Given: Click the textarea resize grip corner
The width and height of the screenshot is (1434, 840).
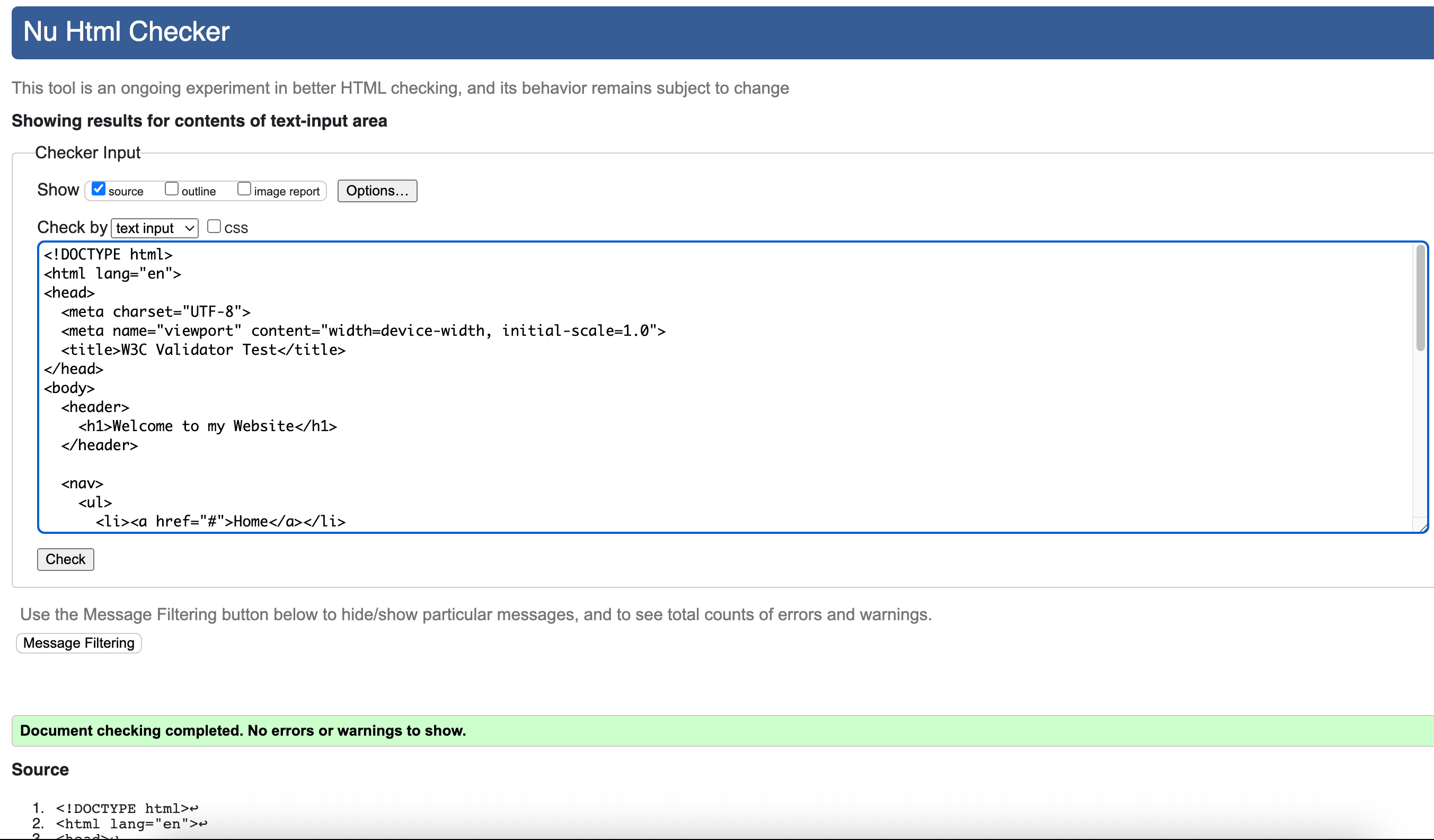Looking at the screenshot, I should click(x=1423, y=528).
